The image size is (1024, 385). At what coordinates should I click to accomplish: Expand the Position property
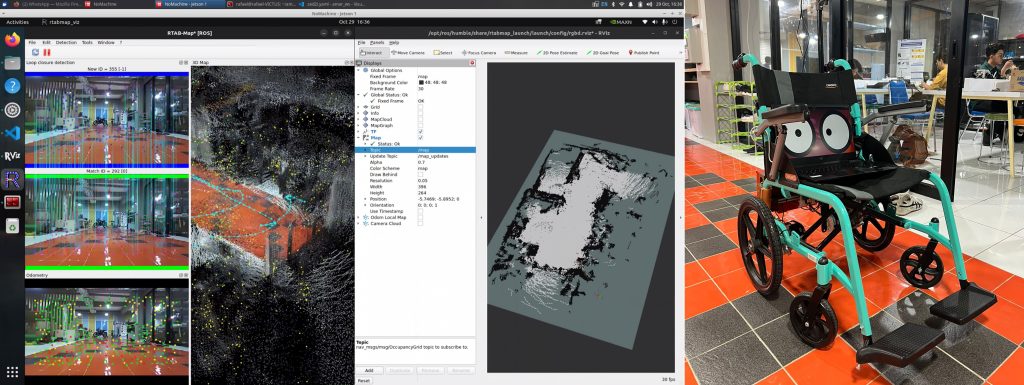click(365, 199)
